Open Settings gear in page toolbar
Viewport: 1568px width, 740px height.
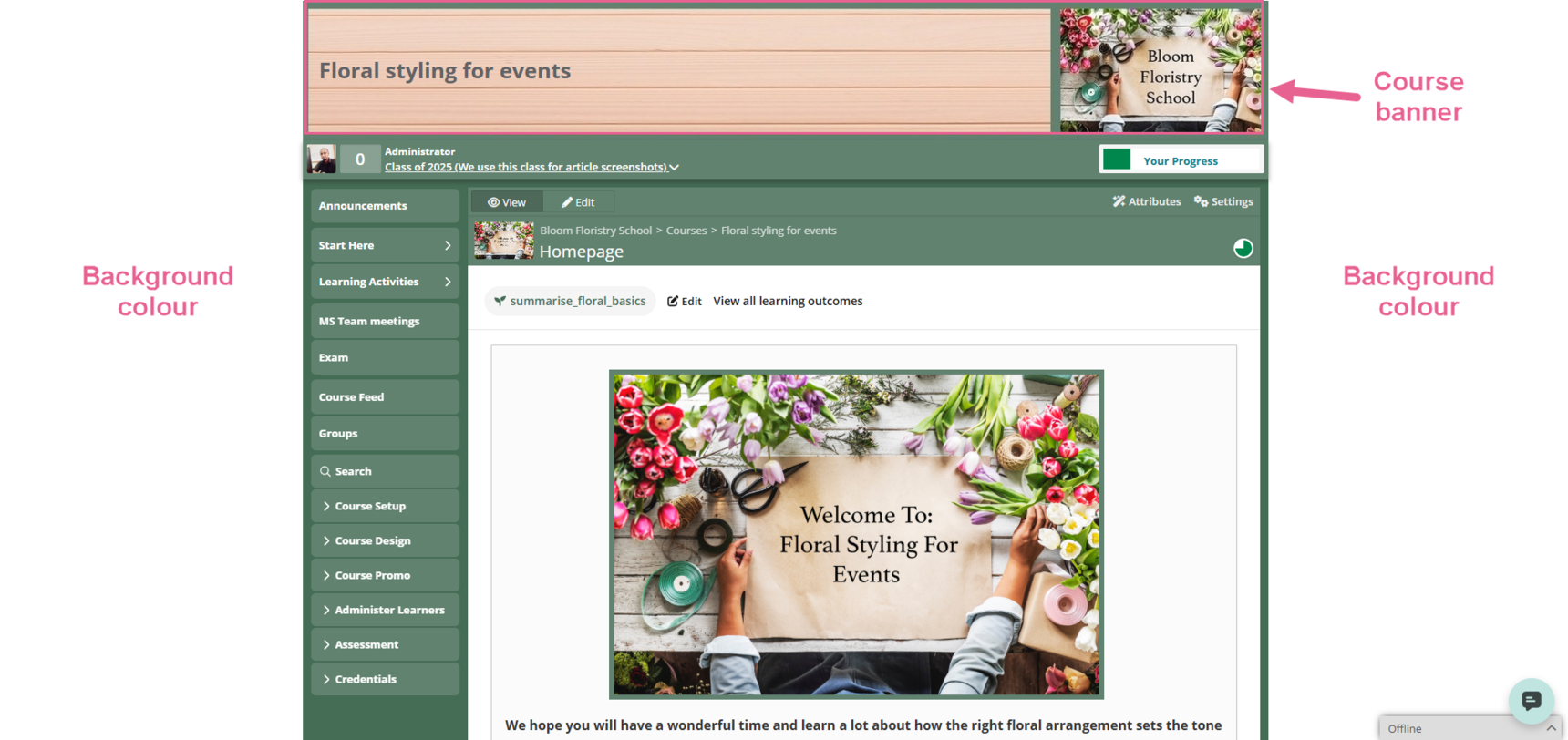1223,201
